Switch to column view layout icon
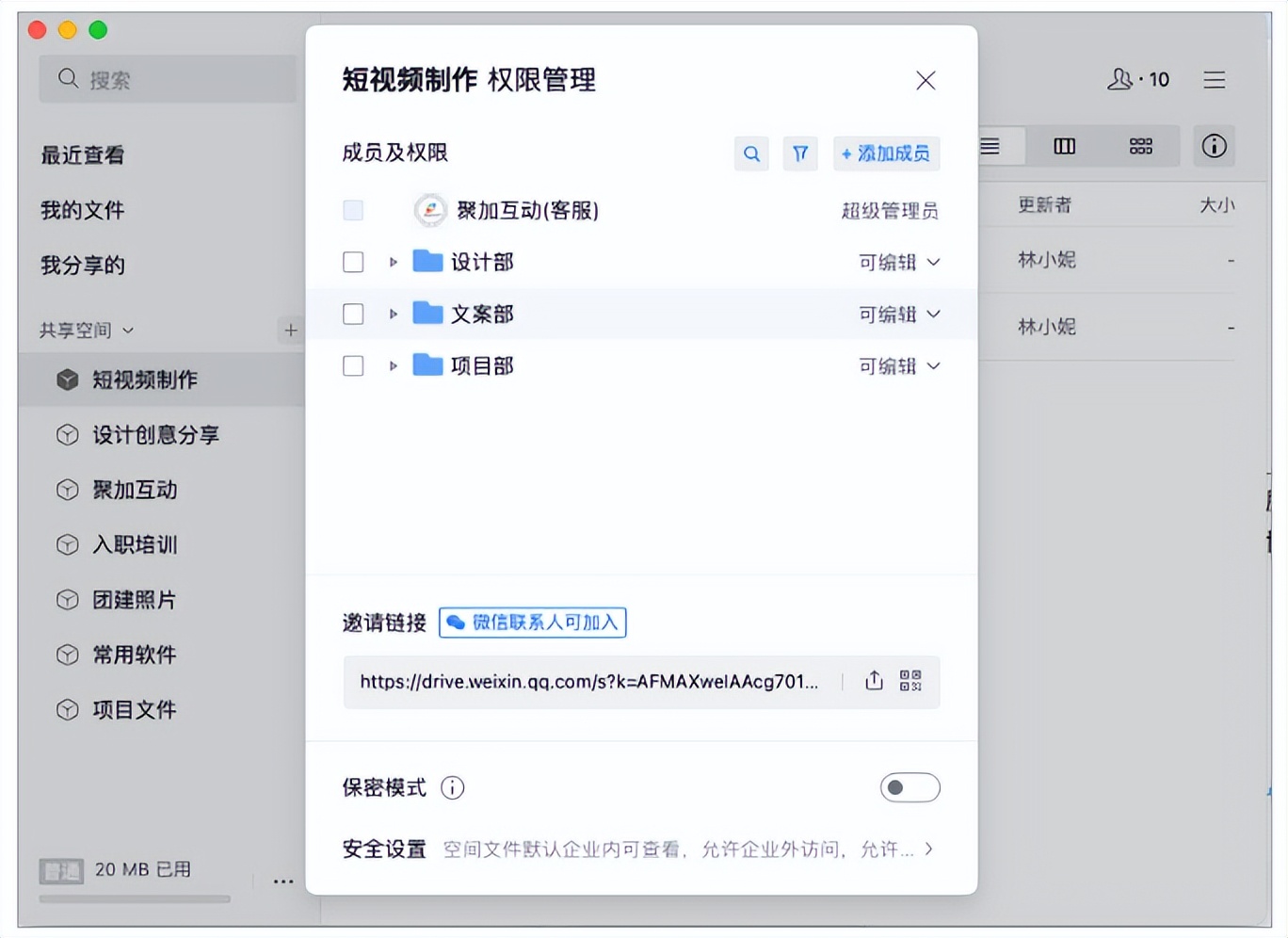 pos(1064,146)
